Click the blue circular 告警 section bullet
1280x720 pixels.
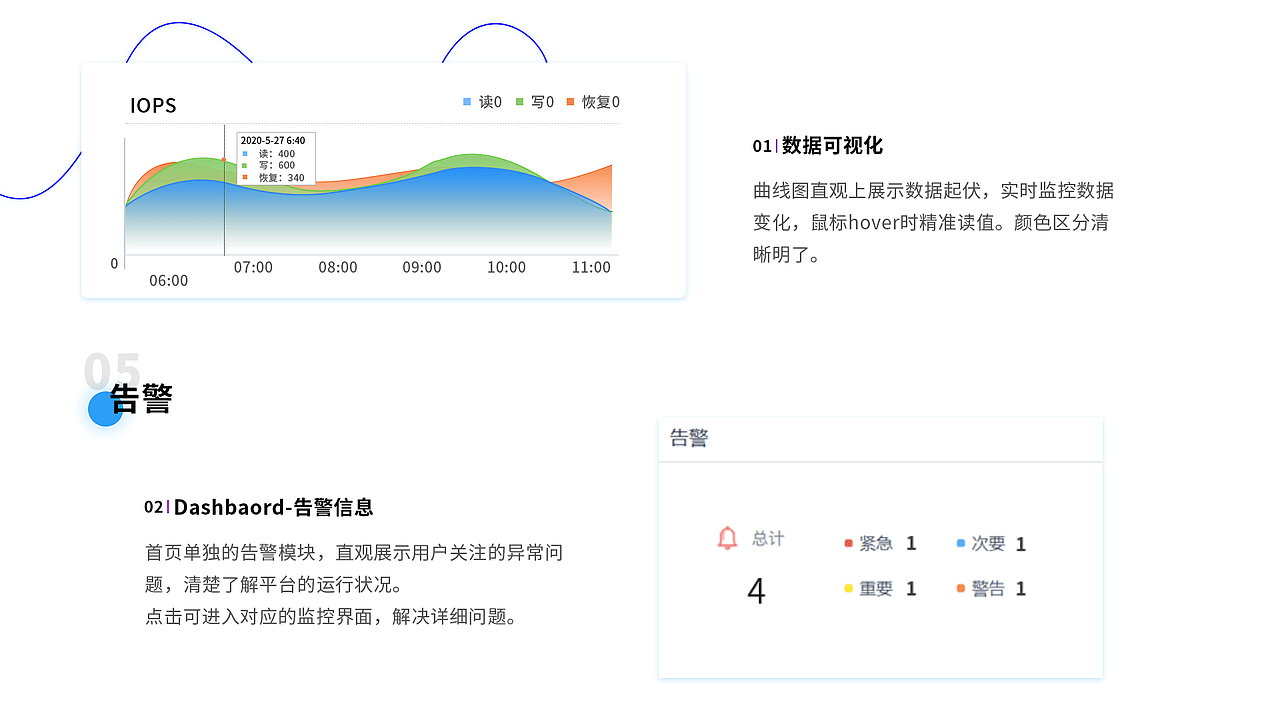104,409
